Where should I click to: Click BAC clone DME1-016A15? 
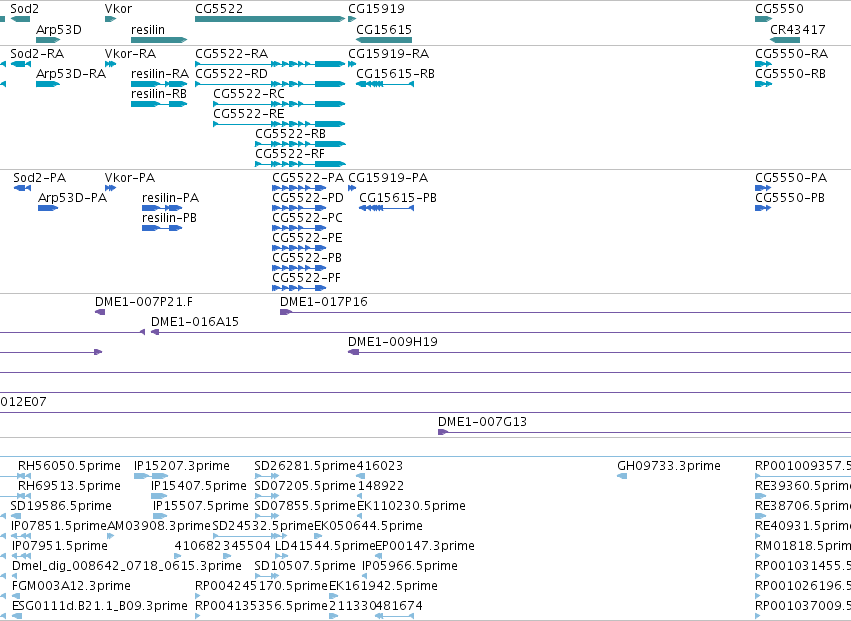point(501,332)
